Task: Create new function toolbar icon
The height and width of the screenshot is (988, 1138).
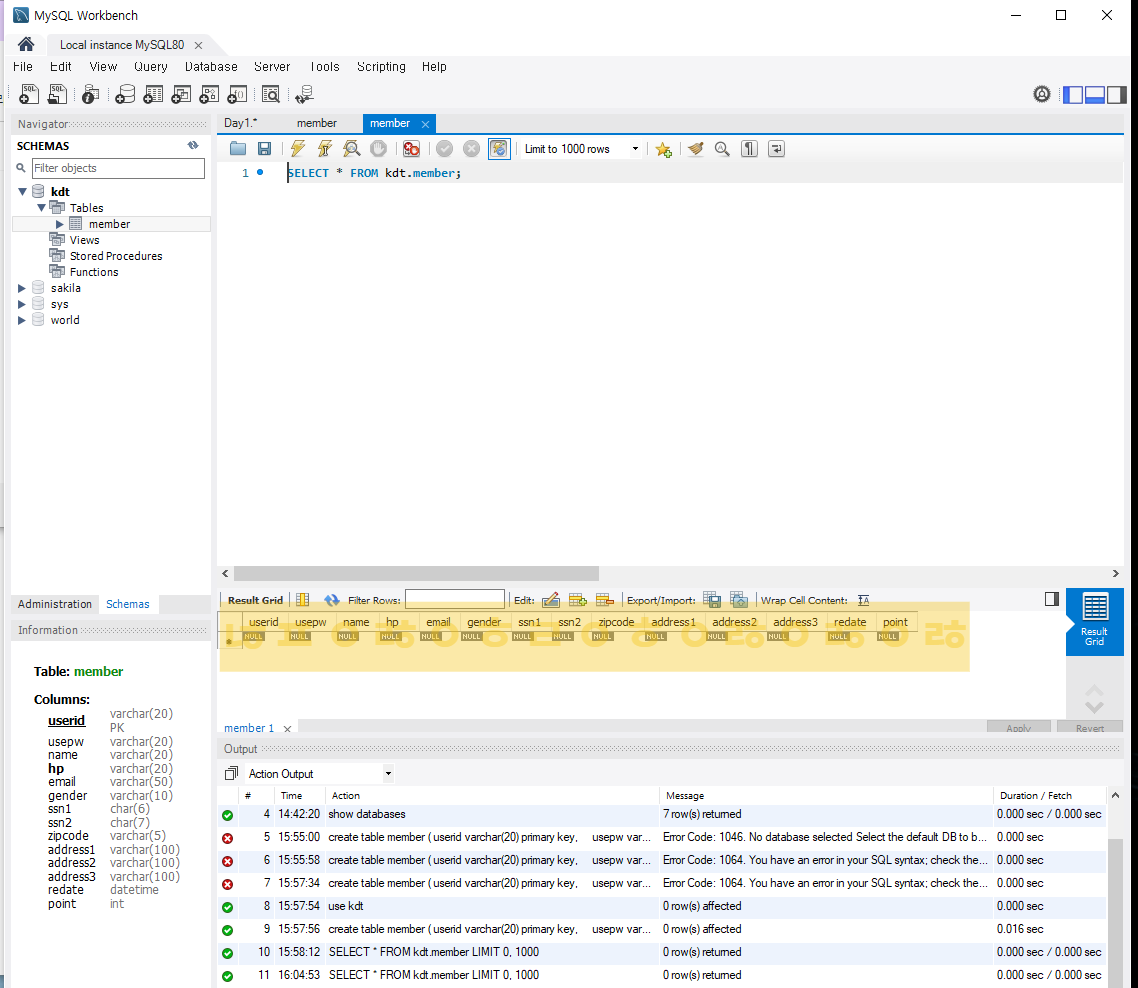Action: coord(237,94)
